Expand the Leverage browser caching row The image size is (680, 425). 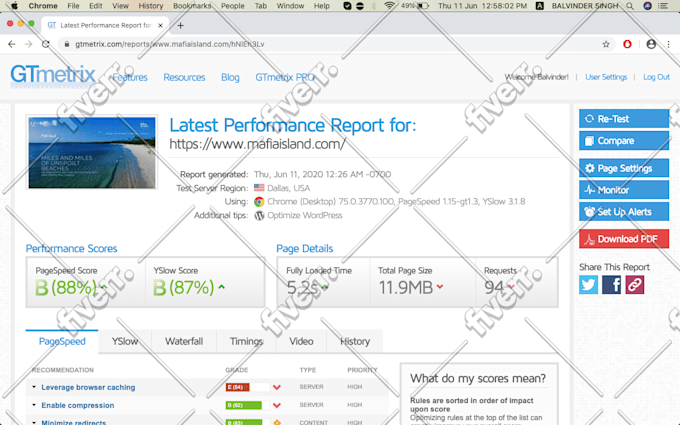34,387
